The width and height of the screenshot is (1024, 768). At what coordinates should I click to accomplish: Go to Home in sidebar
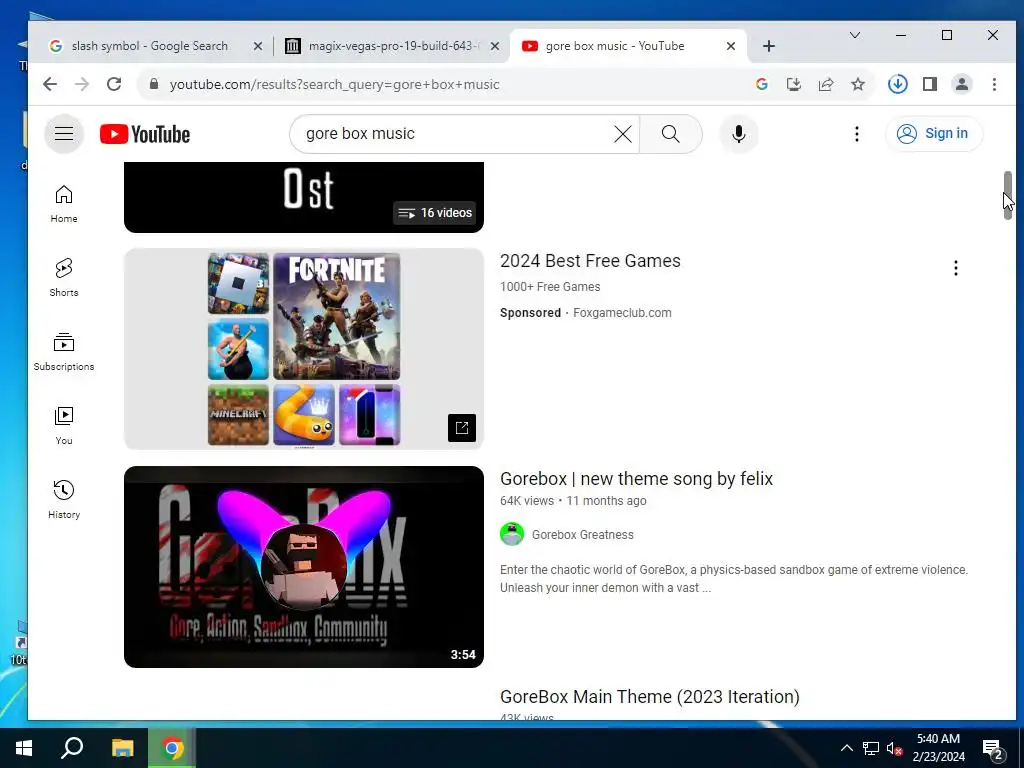(64, 204)
